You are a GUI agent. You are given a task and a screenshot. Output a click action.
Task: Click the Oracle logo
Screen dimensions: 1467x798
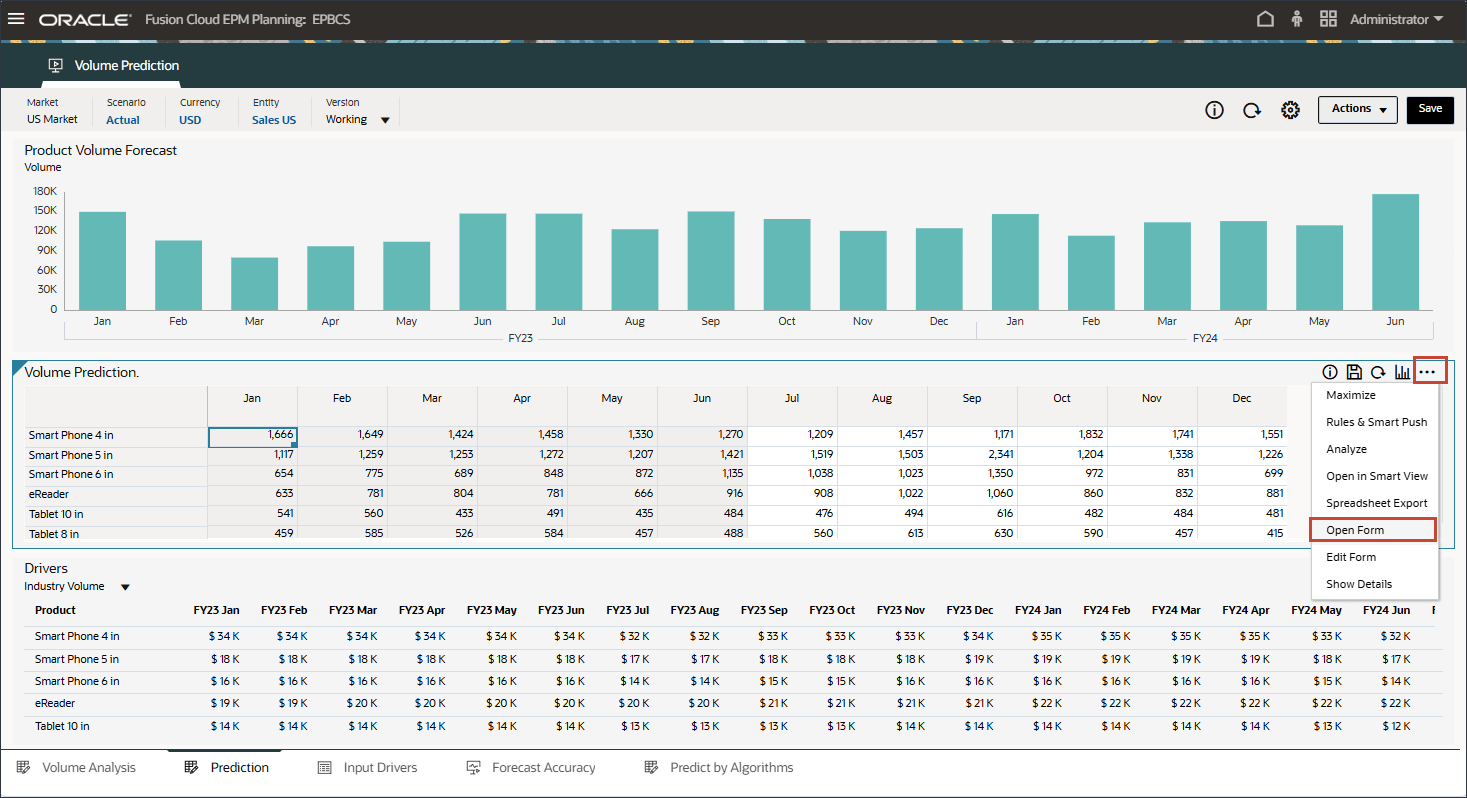(x=85, y=19)
